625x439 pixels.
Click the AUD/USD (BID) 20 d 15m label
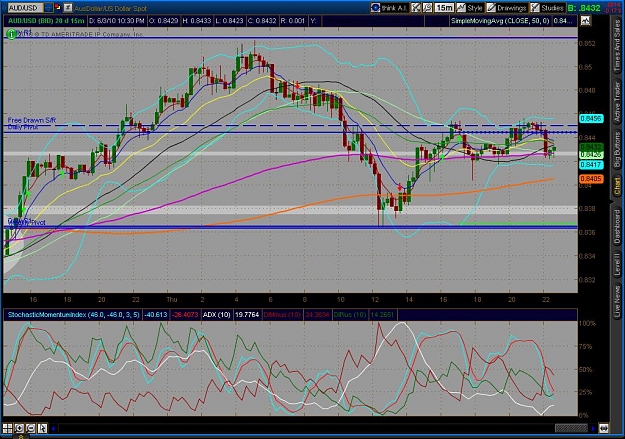[x=46, y=21]
